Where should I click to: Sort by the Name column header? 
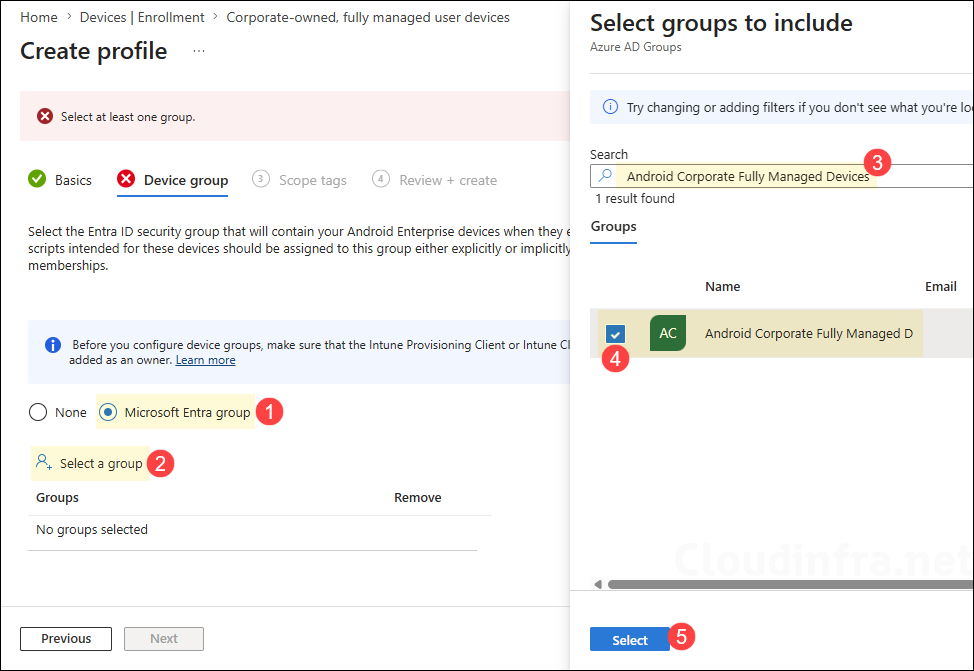click(722, 286)
